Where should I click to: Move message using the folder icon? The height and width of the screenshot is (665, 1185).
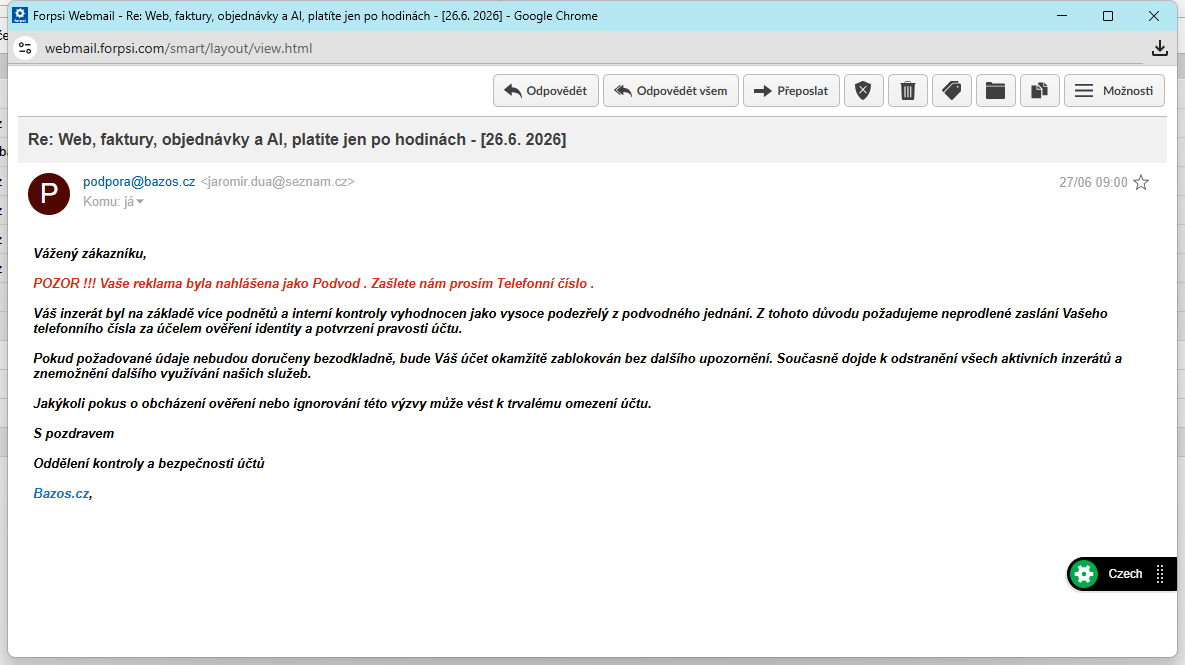click(x=995, y=91)
